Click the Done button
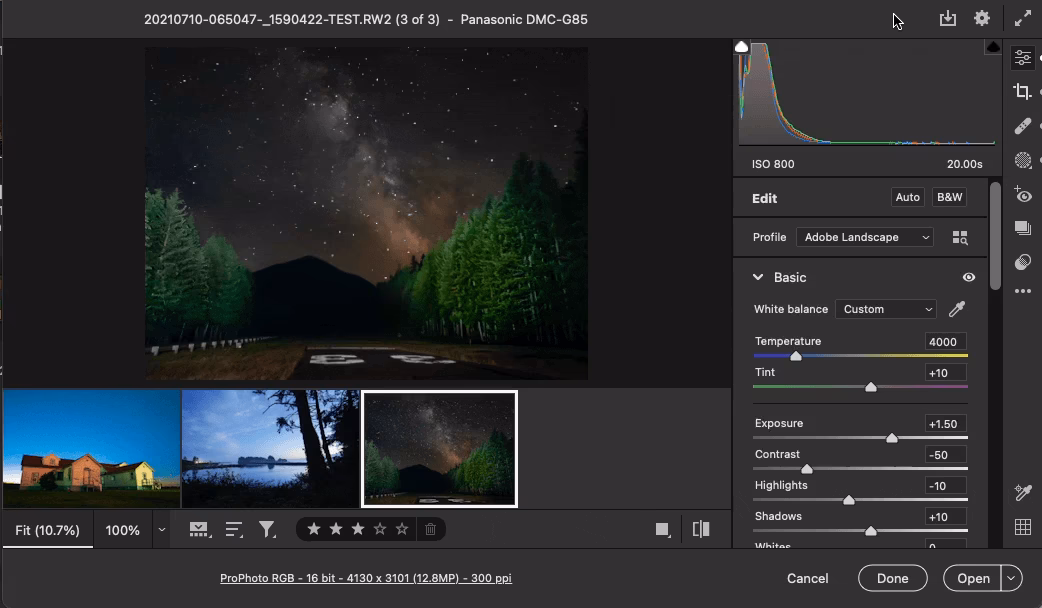1042x608 pixels. (892, 578)
